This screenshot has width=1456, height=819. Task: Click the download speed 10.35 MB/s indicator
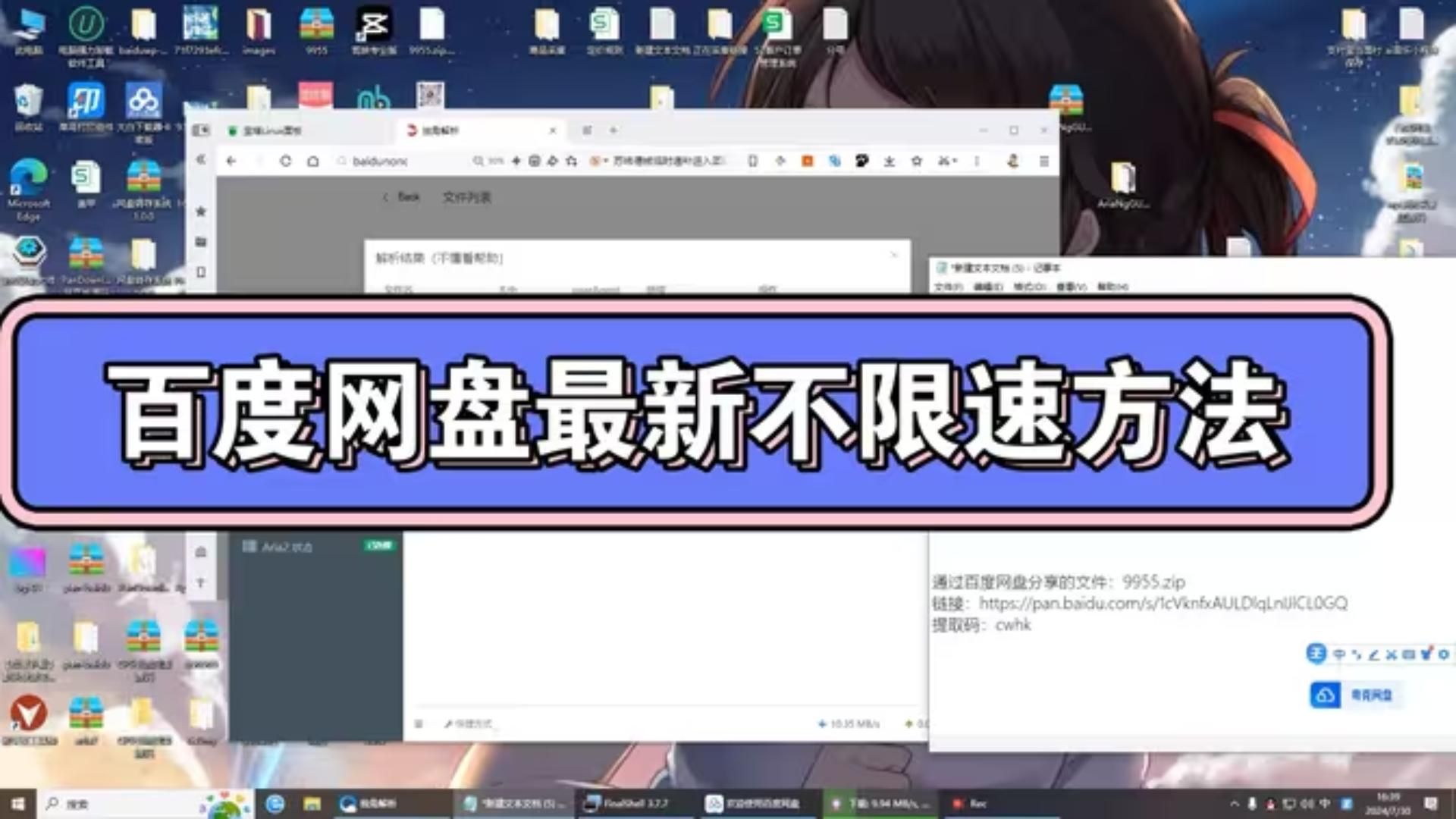click(x=849, y=724)
